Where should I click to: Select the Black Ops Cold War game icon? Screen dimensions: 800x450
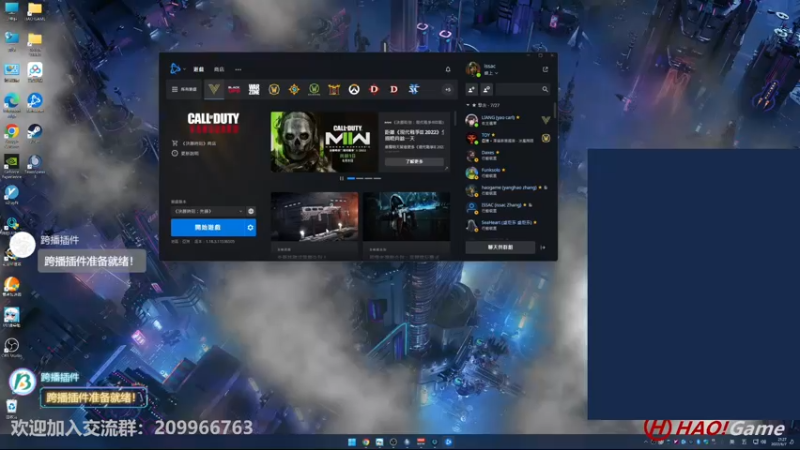(x=234, y=89)
